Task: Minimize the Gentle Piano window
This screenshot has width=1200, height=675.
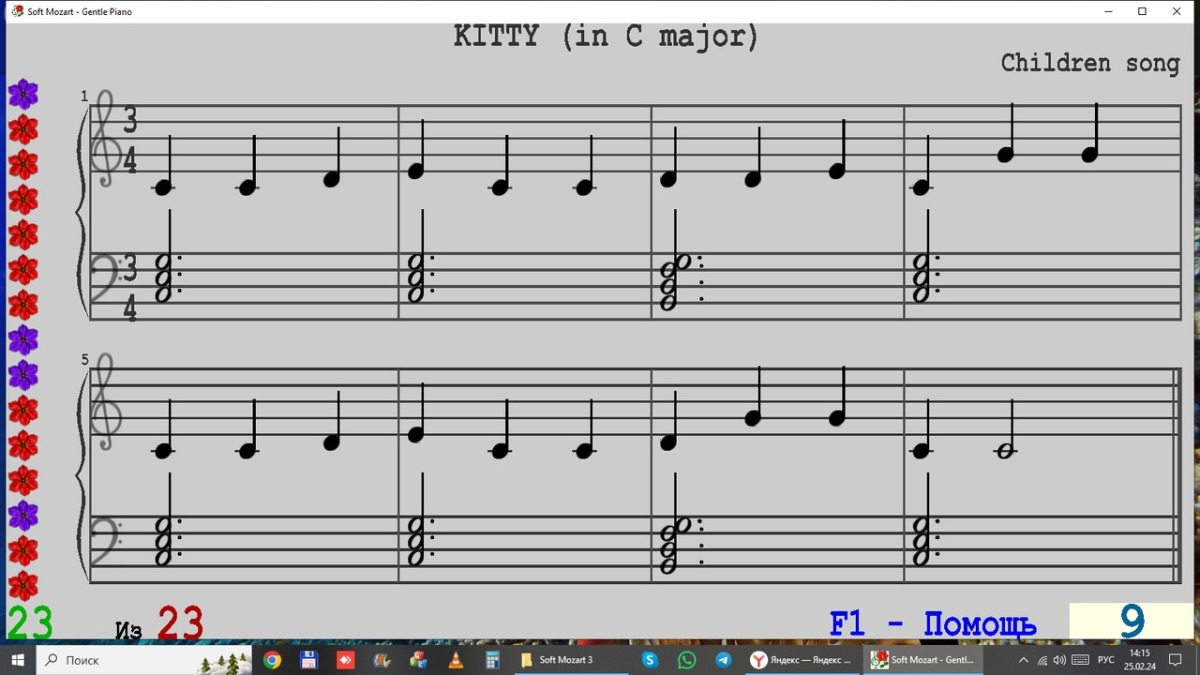Action: click(1108, 12)
